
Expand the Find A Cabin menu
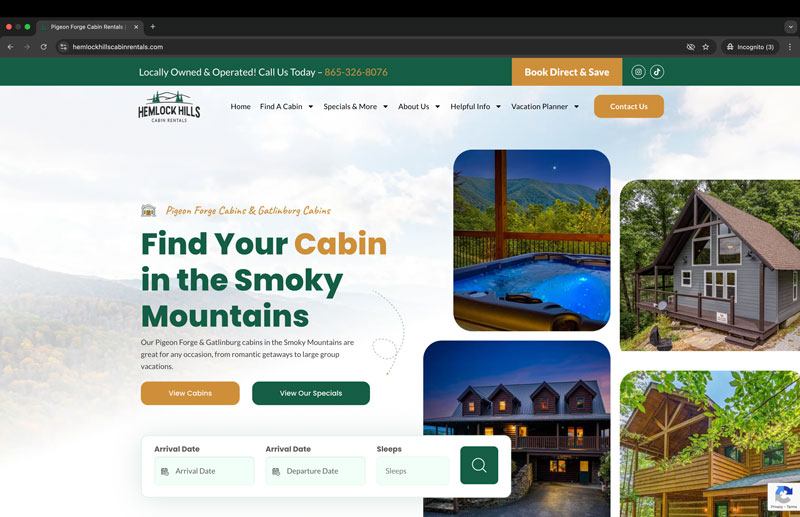[286, 107]
